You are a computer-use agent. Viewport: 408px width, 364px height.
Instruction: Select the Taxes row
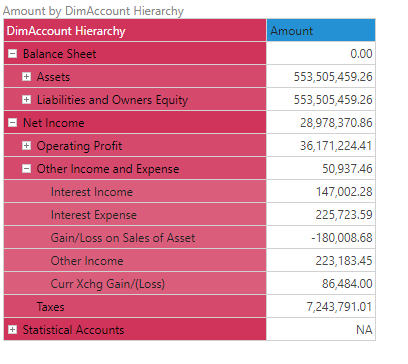pos(135,307)
